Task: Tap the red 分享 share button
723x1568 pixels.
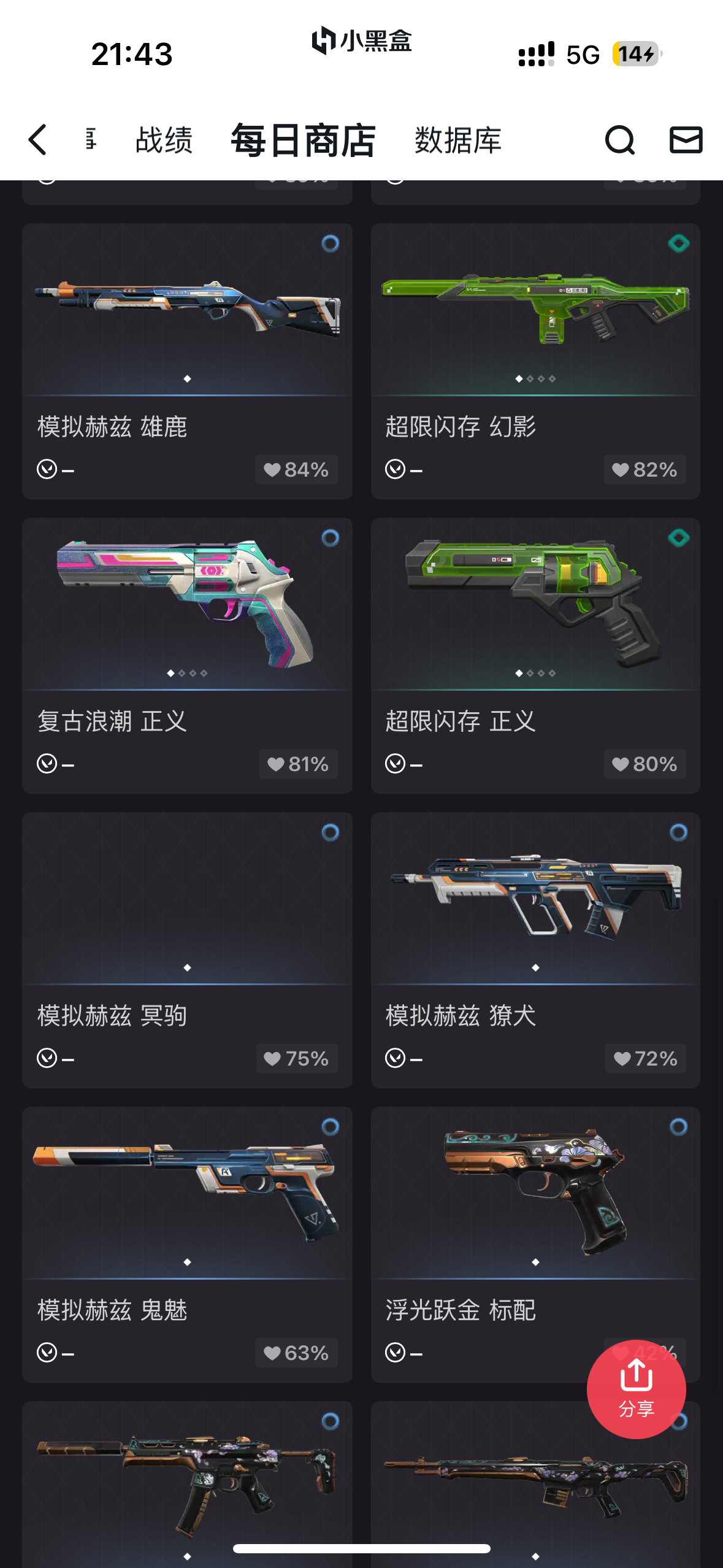Action: click(636, 1389)
